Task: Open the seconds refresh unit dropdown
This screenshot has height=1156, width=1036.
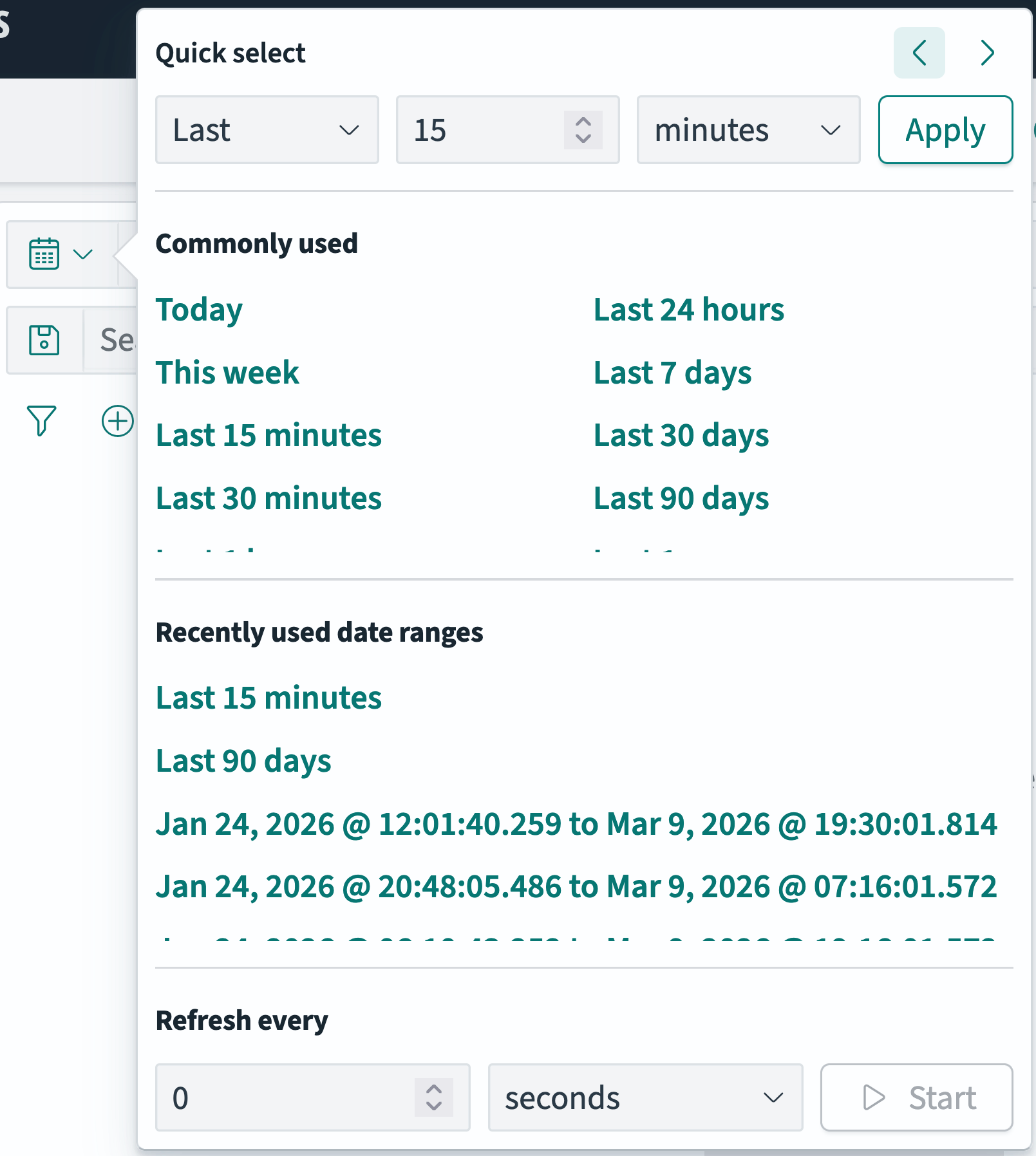Action: (x=645, y=1097)
